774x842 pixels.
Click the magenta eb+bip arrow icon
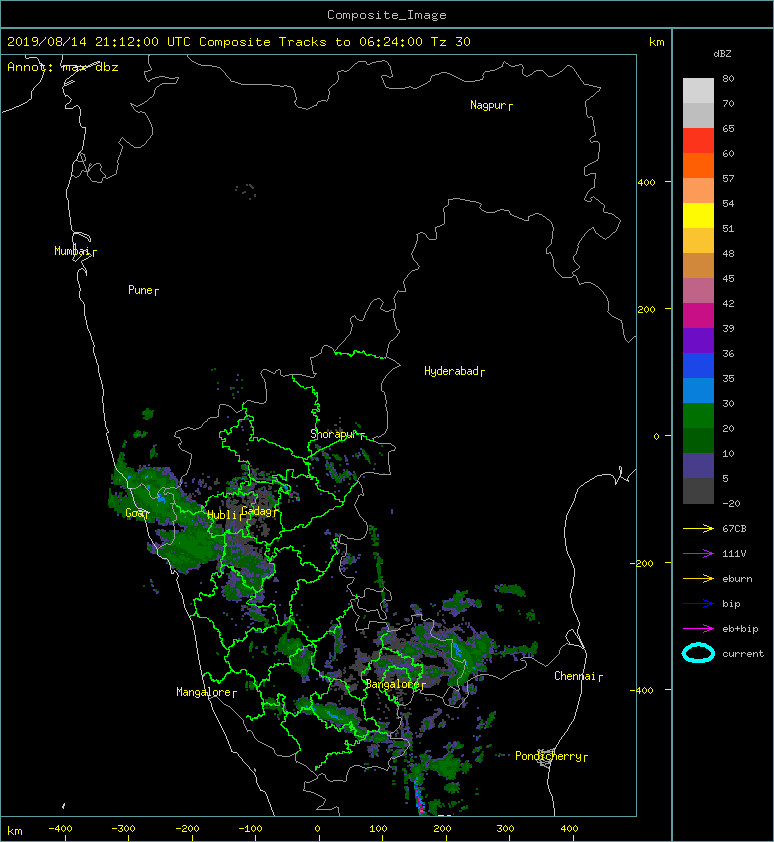pyautogui.click(x=698, y=629)
